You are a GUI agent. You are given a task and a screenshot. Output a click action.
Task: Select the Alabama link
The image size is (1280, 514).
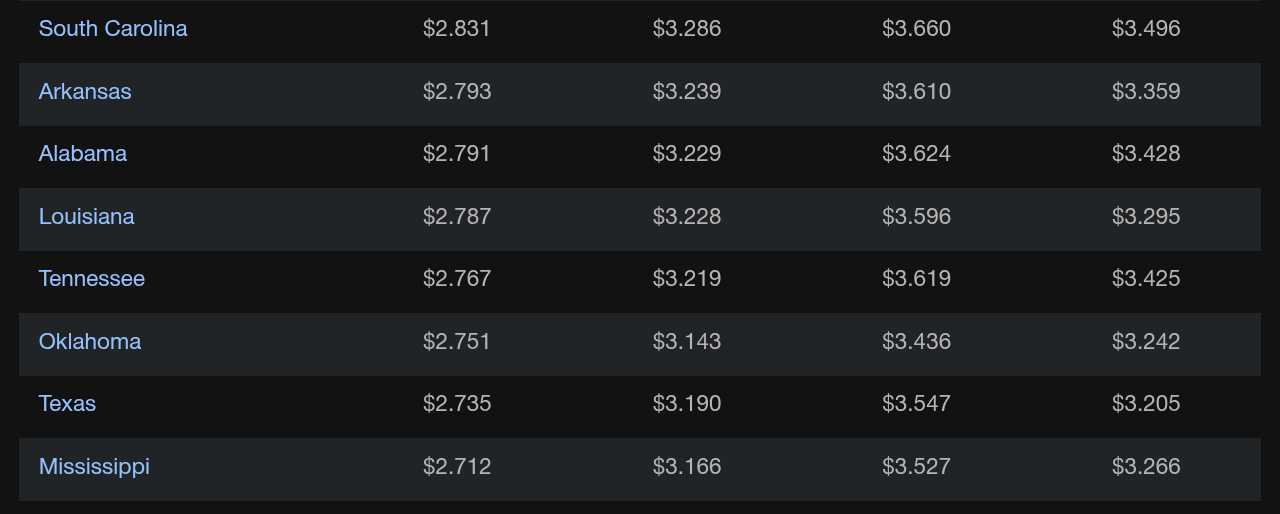(x=83, y=154)
